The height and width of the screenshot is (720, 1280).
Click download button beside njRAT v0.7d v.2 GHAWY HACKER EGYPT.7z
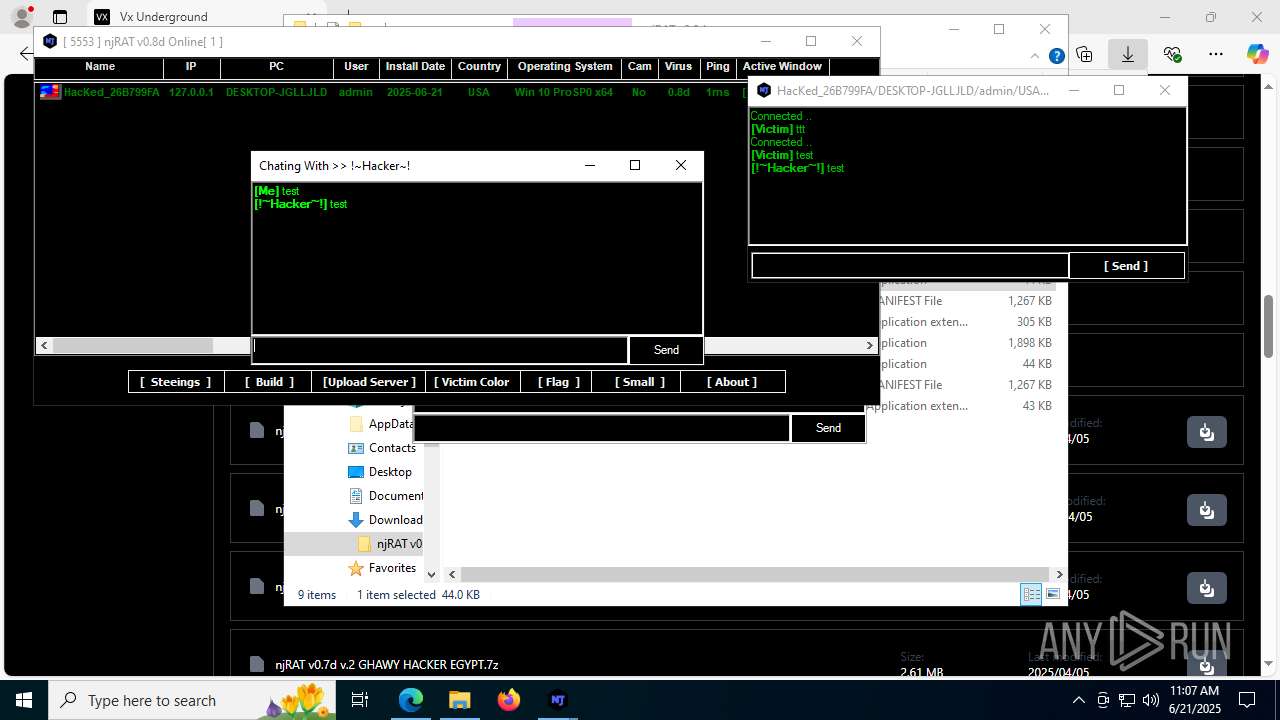click(1206, 664)
